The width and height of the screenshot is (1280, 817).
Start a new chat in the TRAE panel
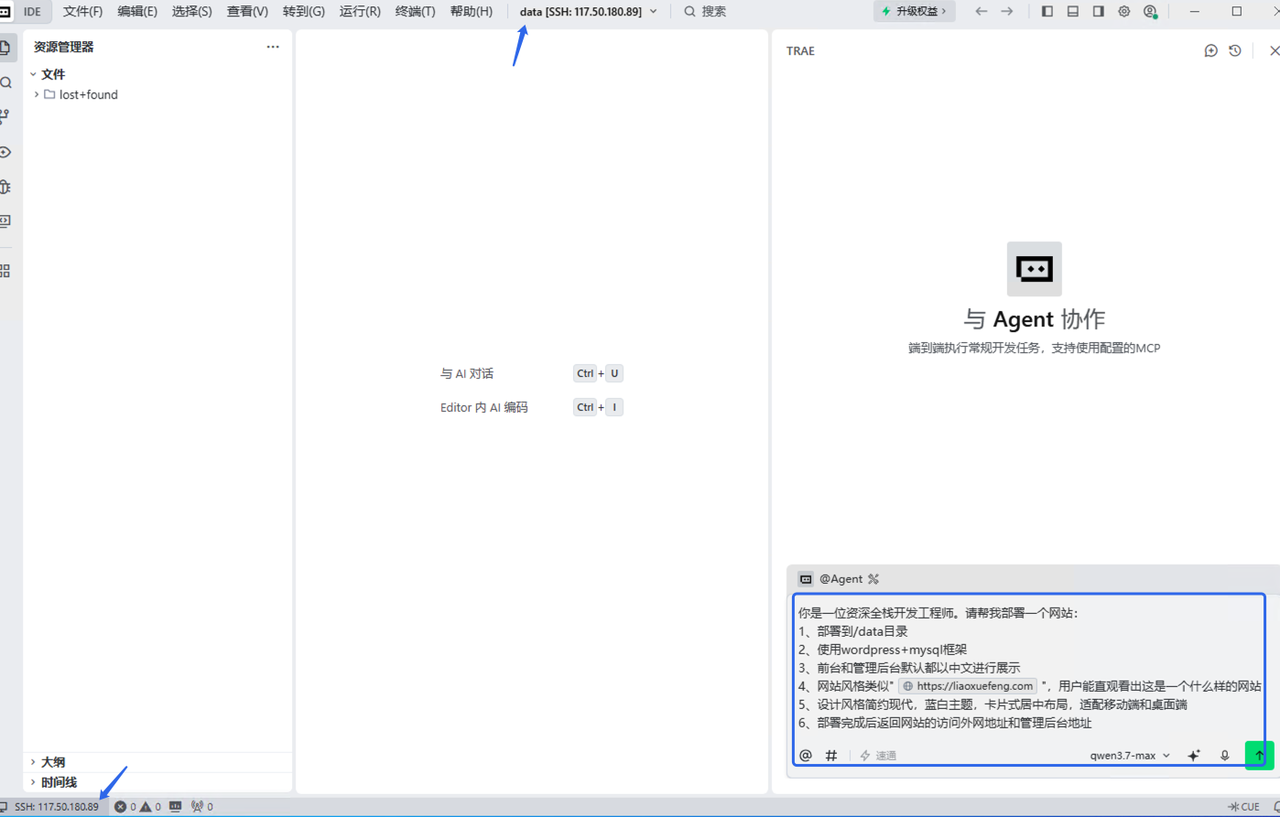click(1211, 51)
